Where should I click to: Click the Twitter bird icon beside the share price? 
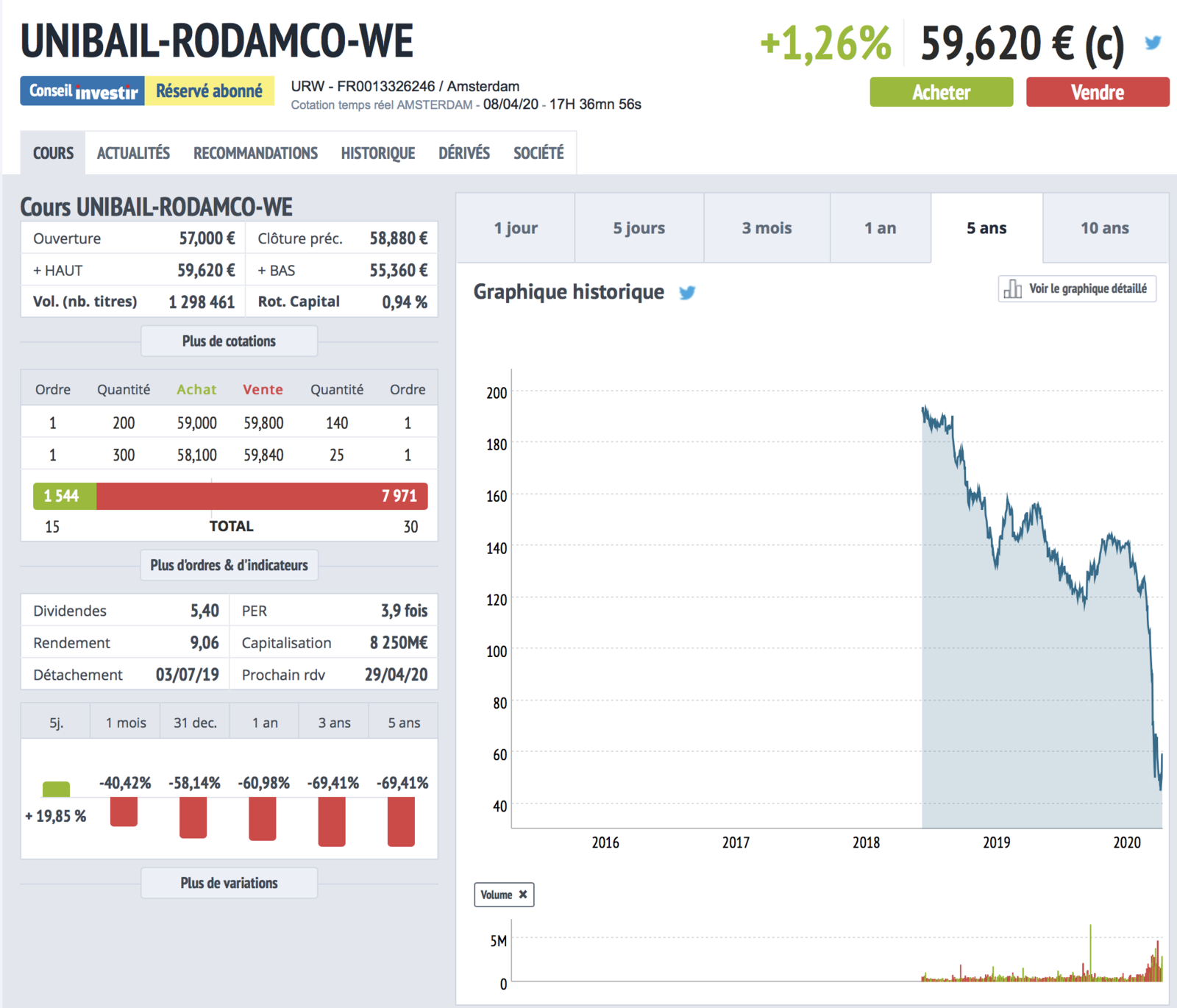coord(1153,43)
